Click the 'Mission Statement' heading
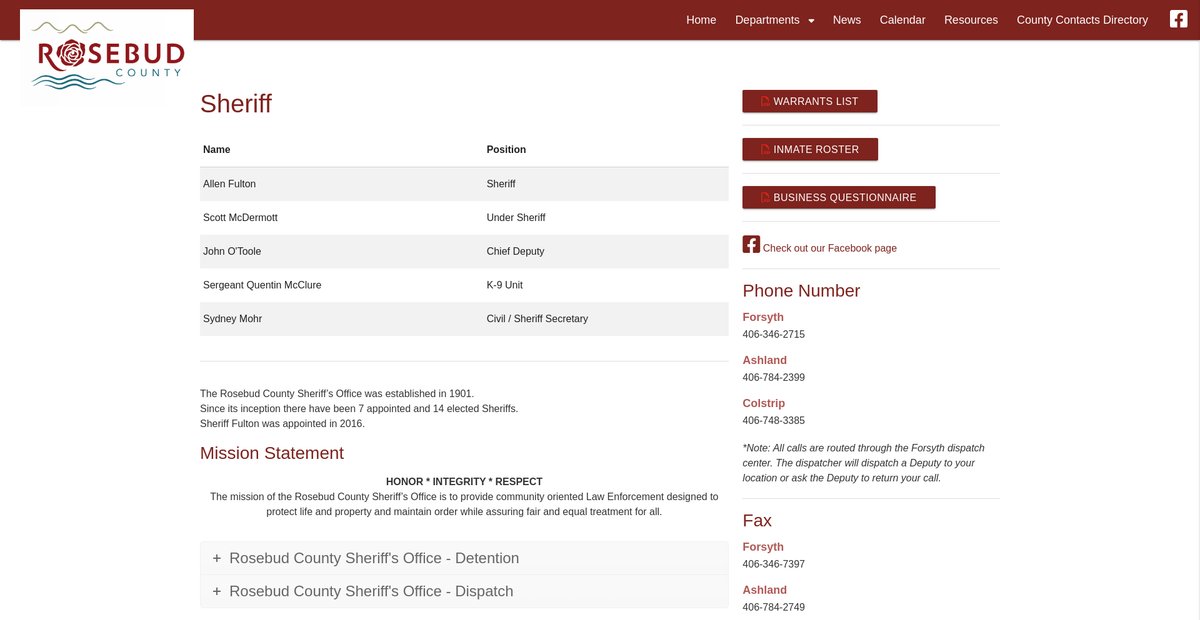 click(x=272, y=453)
